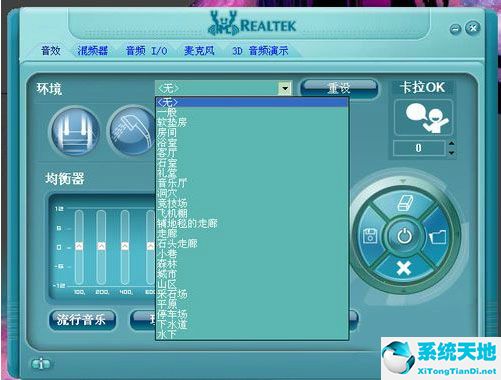The width and height of the screenshot is (501, 380).
Task: Select the plain 走廊 entry in the list
Action: point(252,233)
